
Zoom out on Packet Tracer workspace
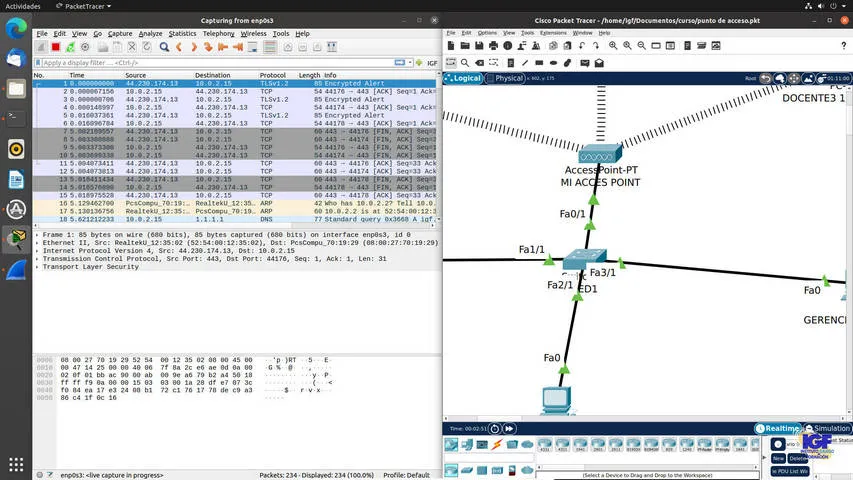coord(642,46)
